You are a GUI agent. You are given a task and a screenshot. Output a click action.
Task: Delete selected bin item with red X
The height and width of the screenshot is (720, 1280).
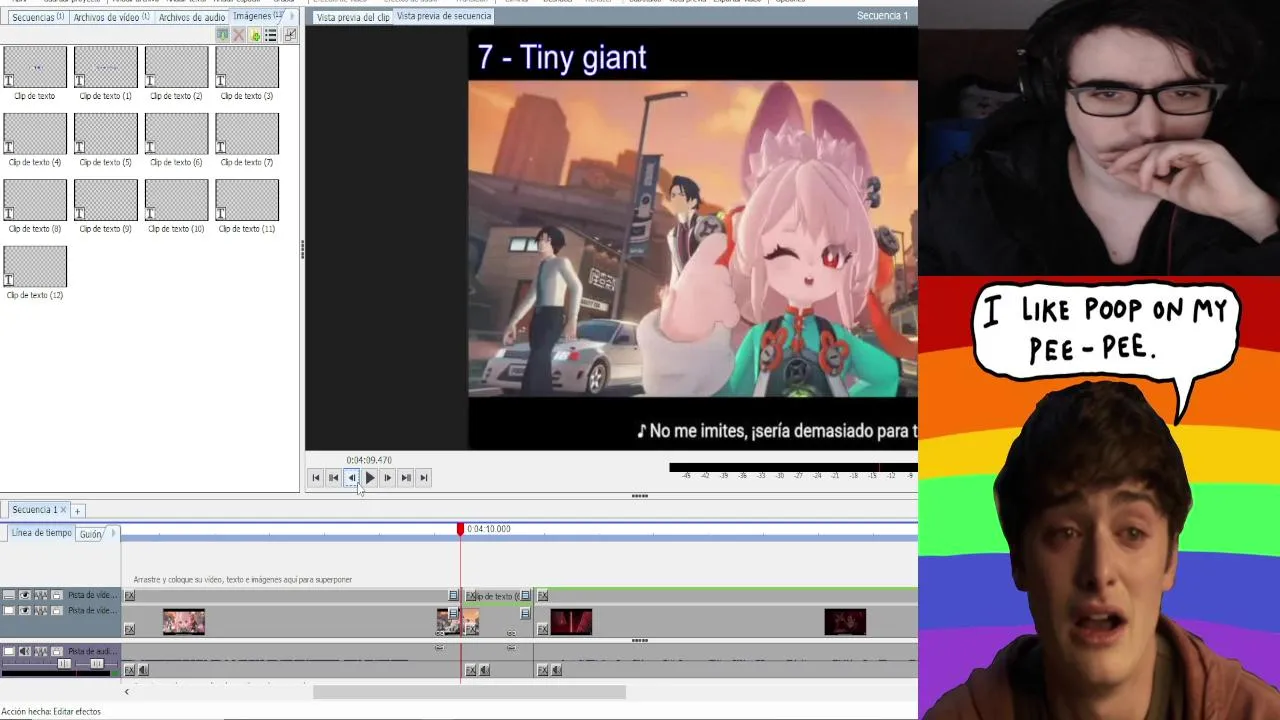(x=238, y=35)
